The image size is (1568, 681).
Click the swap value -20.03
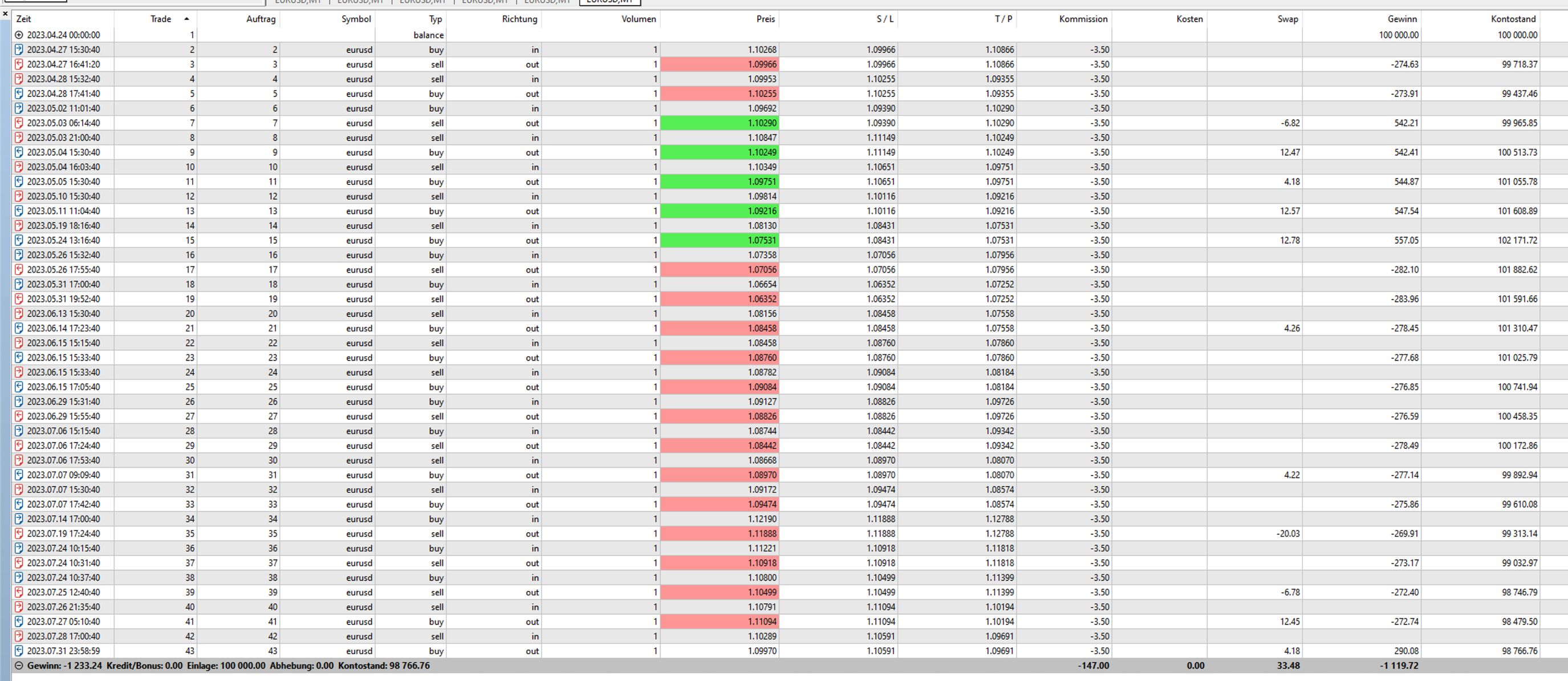pos(1288,534)
